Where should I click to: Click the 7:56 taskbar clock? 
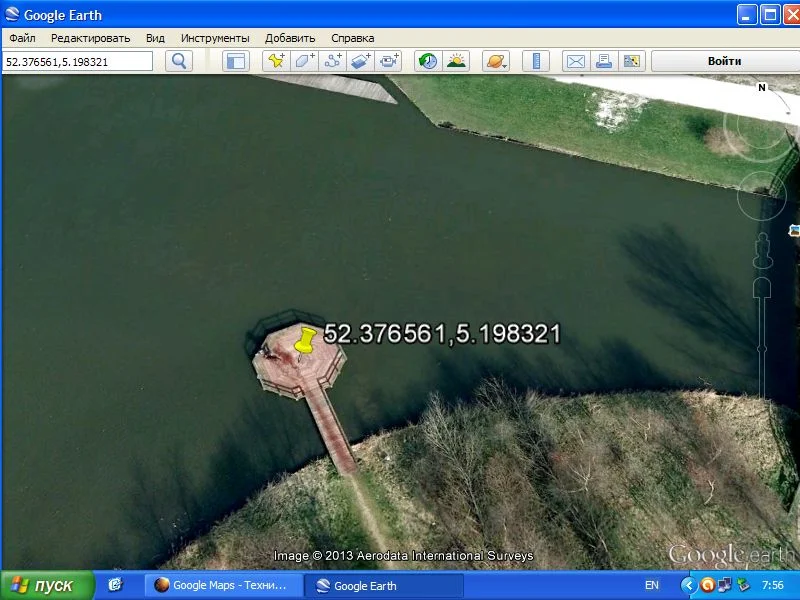(772, 585)
